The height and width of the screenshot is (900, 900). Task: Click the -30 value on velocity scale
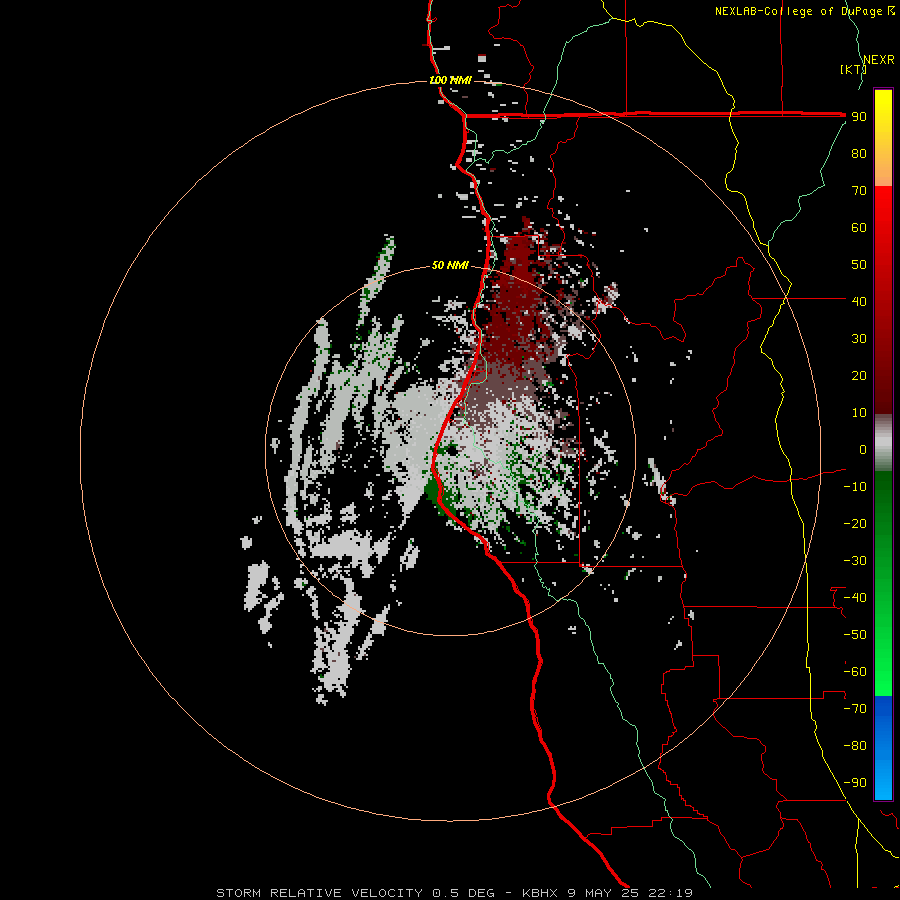point(855,561)
